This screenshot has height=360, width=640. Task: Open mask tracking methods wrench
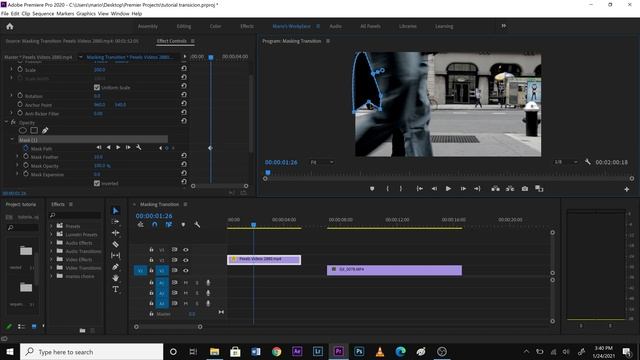[139, 147]
